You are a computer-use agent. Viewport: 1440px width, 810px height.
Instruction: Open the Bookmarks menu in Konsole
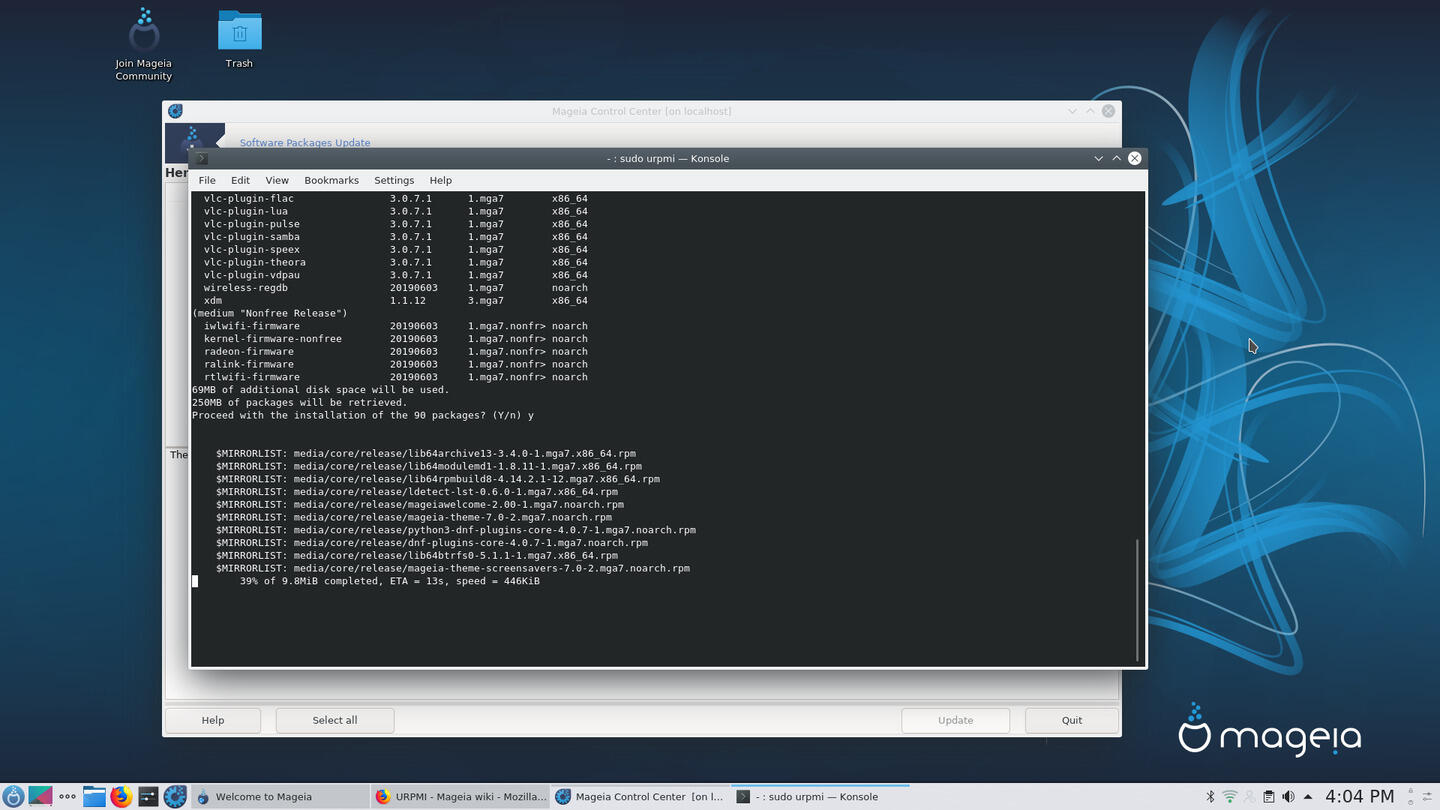331,180
